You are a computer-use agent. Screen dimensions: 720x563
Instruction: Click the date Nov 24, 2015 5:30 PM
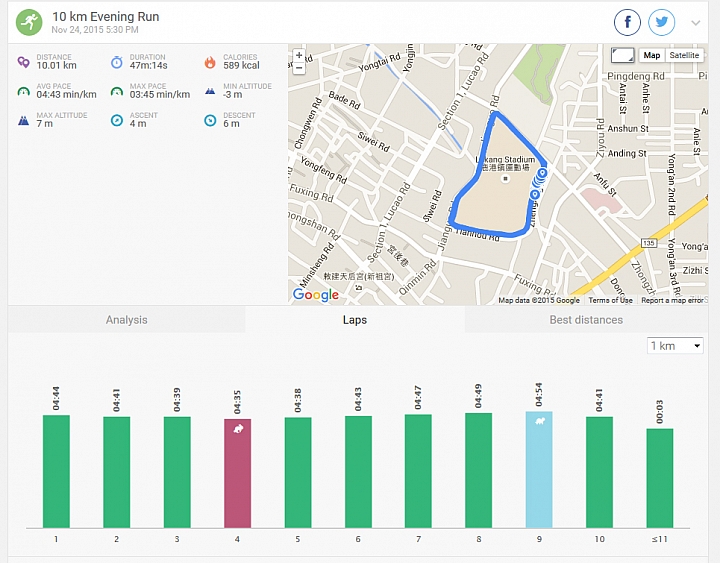pos(95,30)
